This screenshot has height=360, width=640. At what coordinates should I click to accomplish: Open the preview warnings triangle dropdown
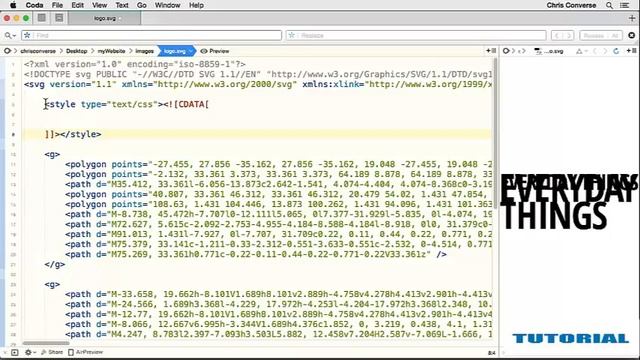tap(581, 51)
